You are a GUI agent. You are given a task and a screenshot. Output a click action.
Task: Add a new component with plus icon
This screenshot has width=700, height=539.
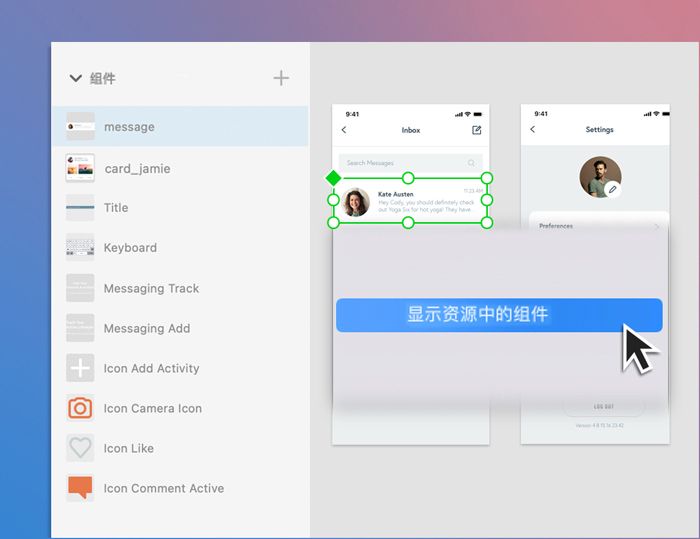(281, 78)
